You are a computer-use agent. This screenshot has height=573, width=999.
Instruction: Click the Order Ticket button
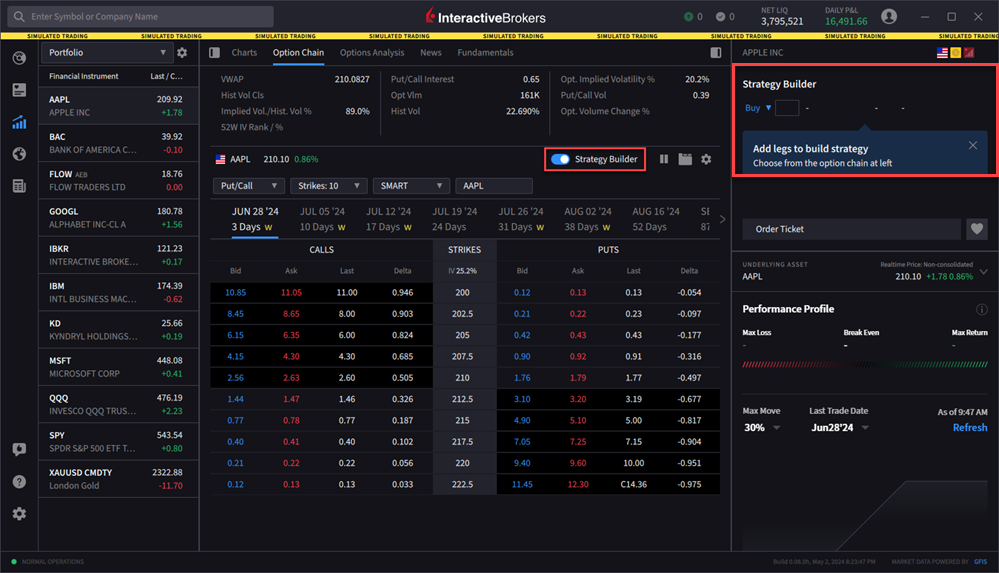pyautogui.click(x=852, y=229)
